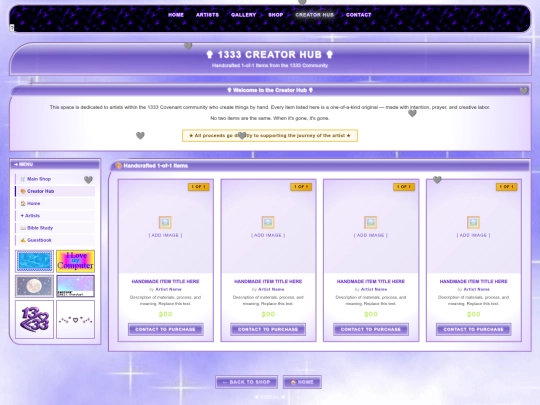
Task: Click second card's Artist Name
Action: 271,289
